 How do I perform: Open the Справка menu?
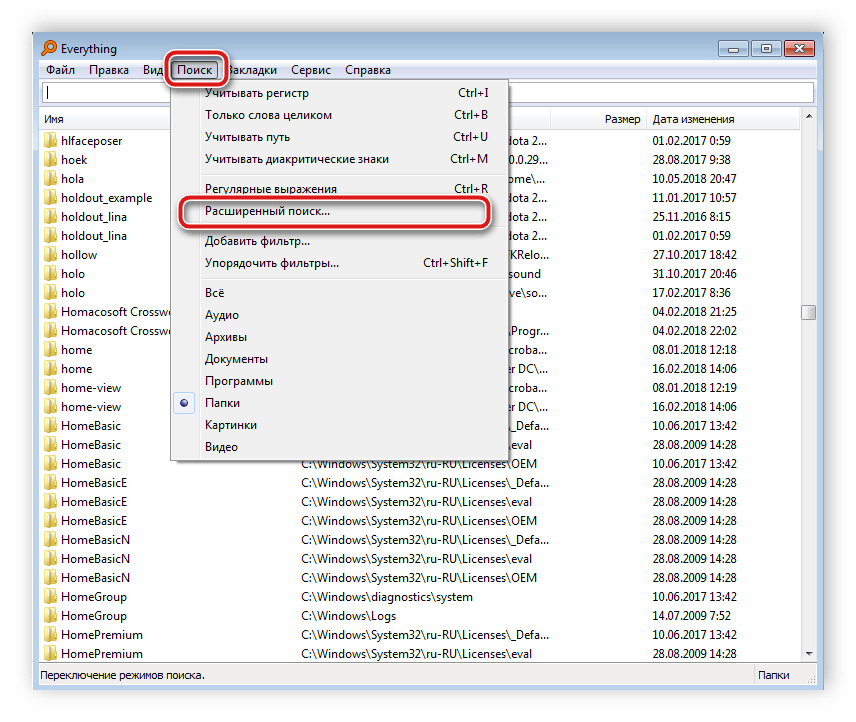click(x=368, y=70)
